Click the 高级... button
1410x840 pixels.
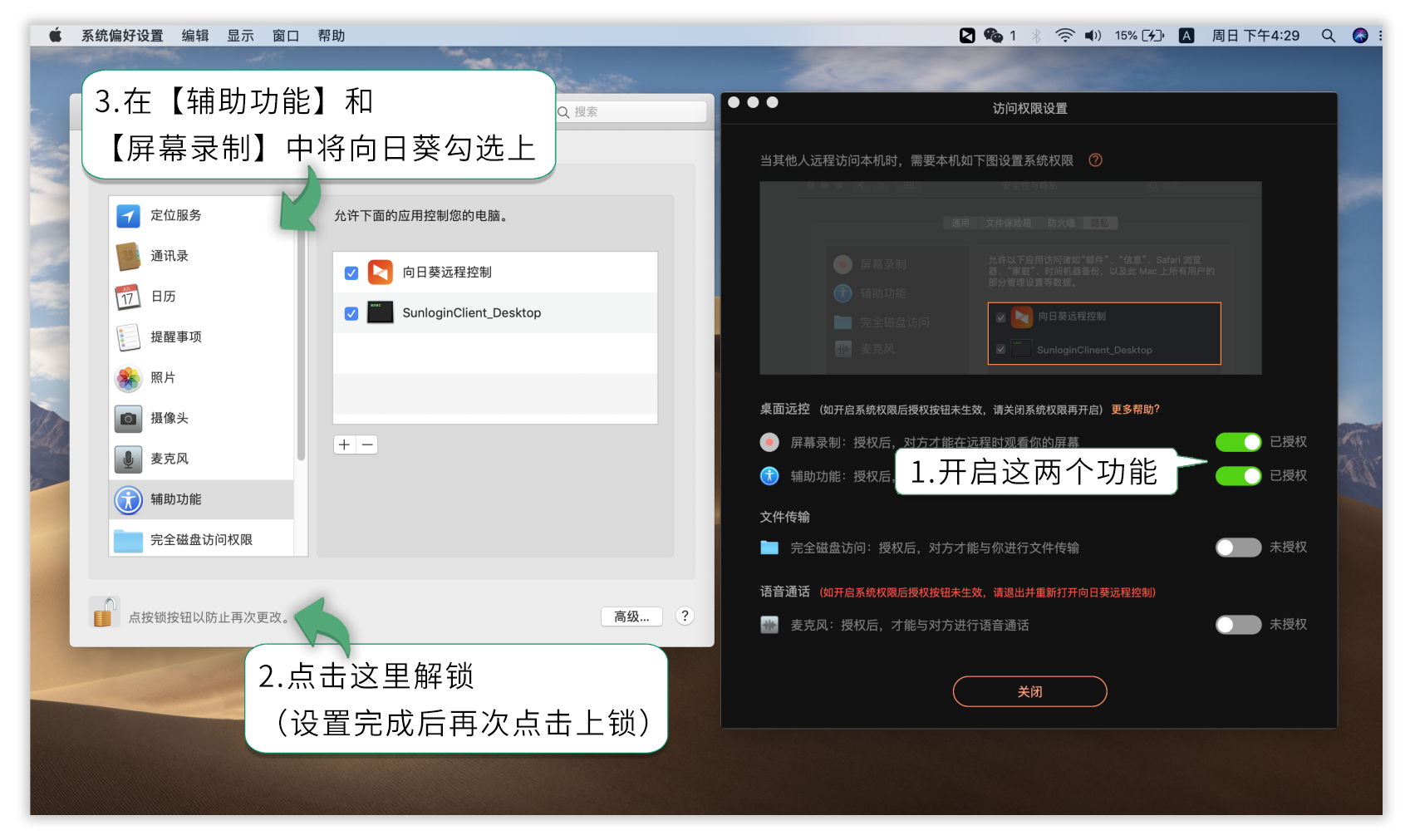click(x=631, y=616)
